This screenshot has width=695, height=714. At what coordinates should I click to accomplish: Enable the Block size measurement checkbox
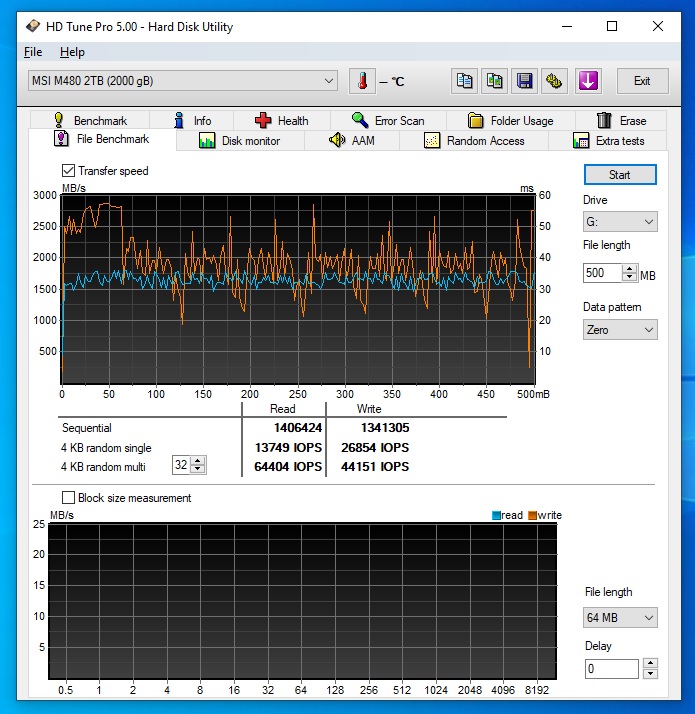(69, 497)
